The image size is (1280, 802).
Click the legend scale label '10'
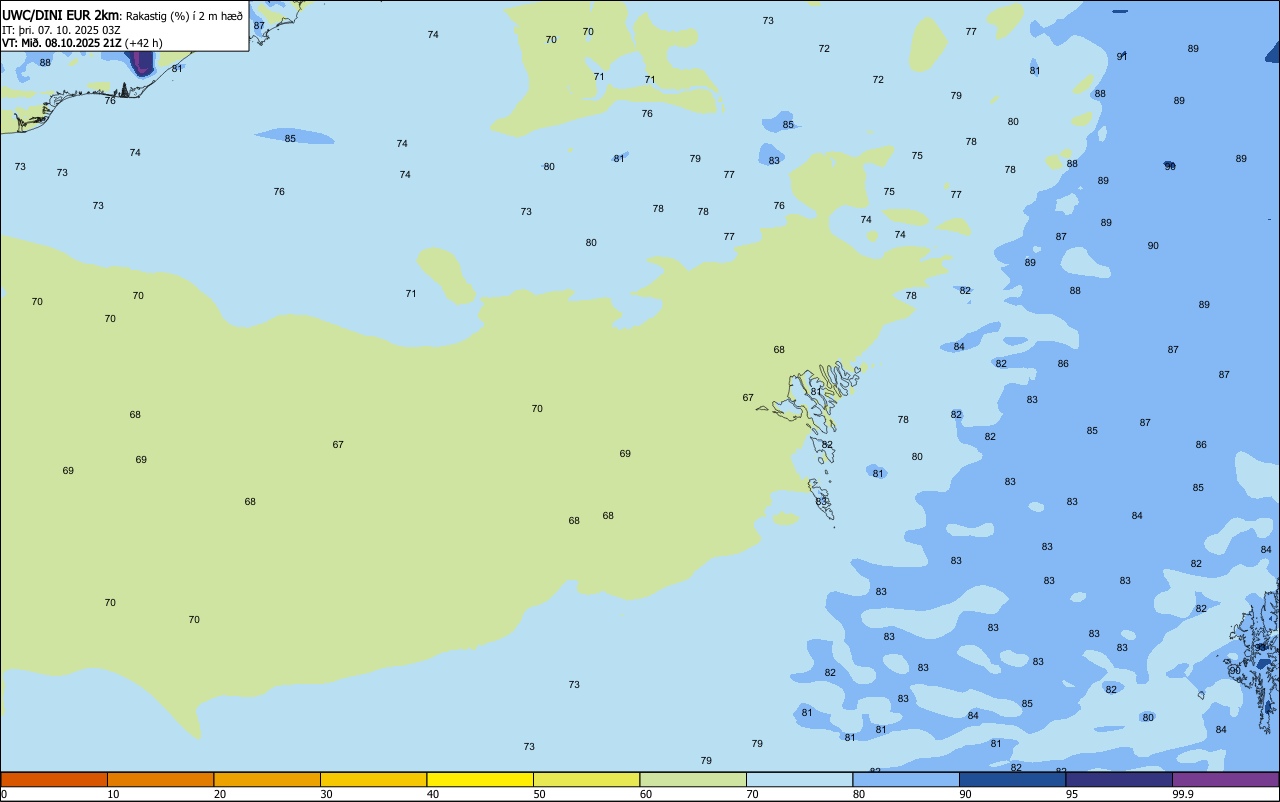click(113, 794)
